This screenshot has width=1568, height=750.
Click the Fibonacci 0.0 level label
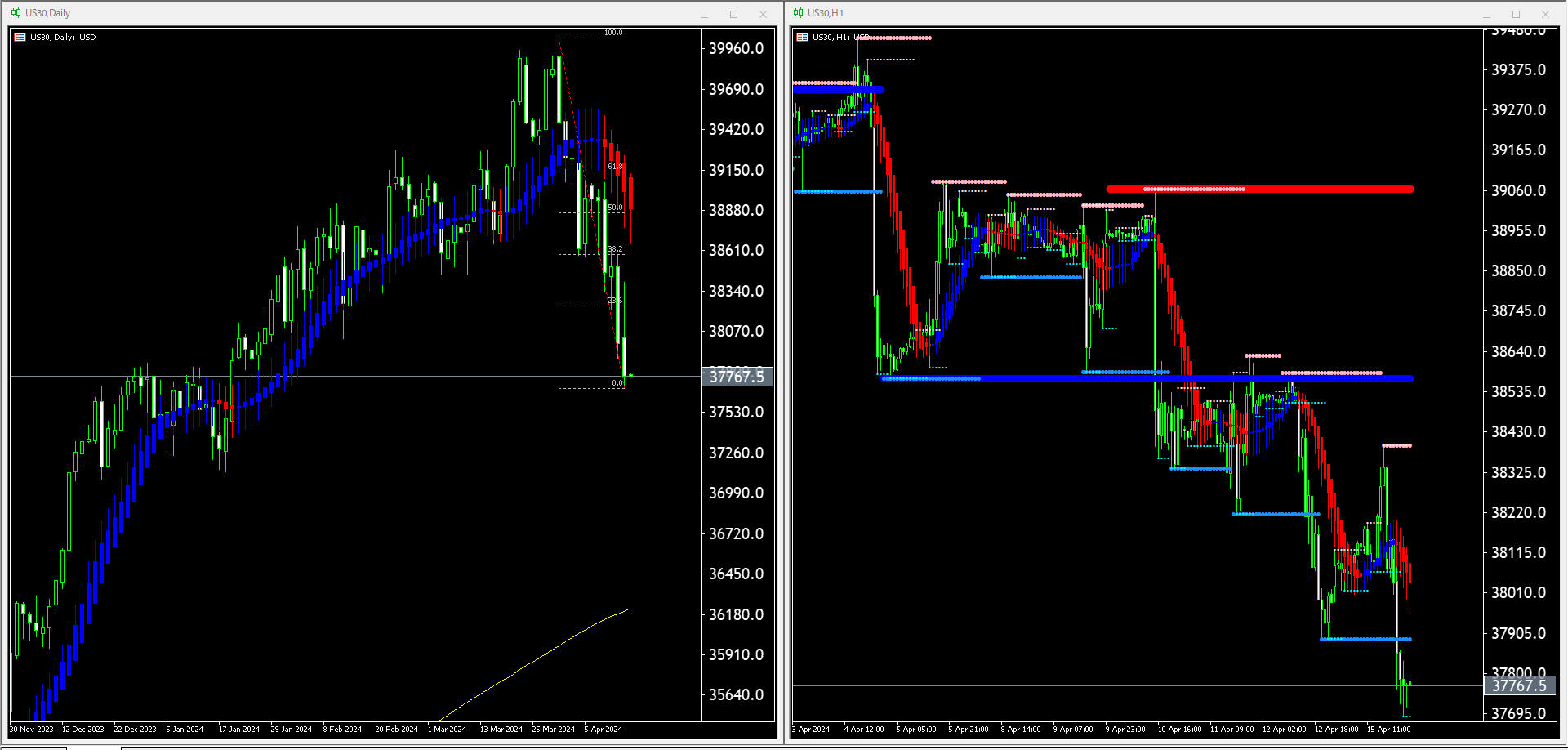(x=618, y=383)
